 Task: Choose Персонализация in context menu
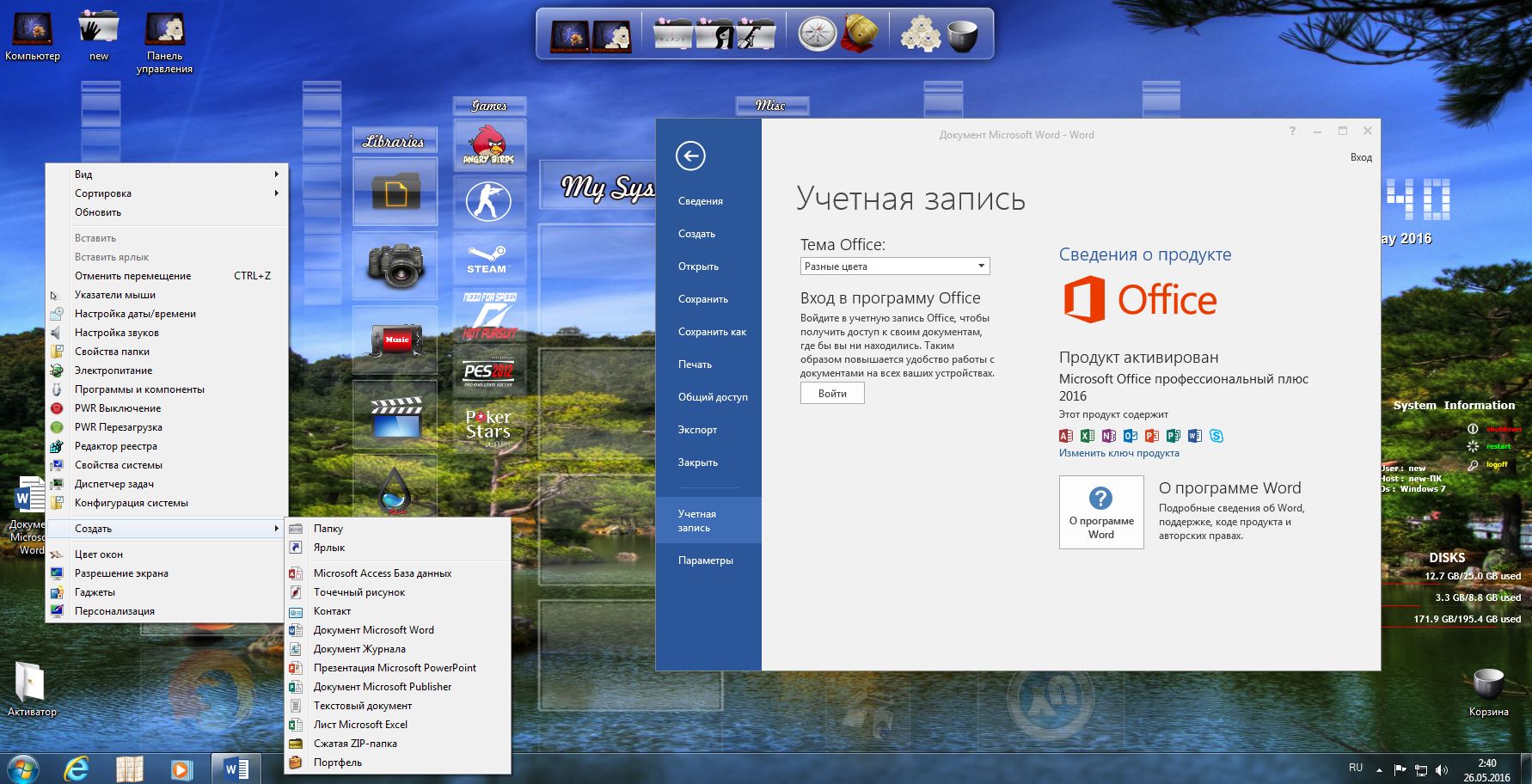click(168, 611)
